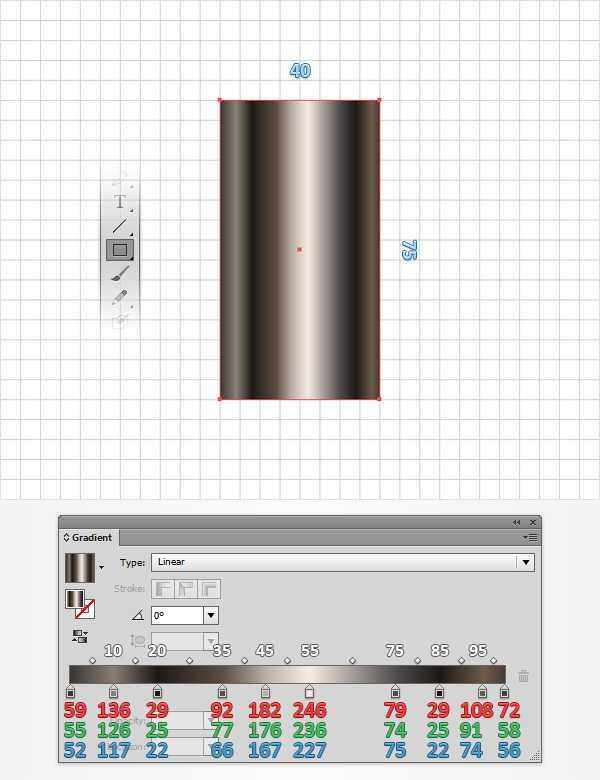Collapse the Gradient panel with double arrows
The height and width of the screenshot is (780, 600).
516,522
